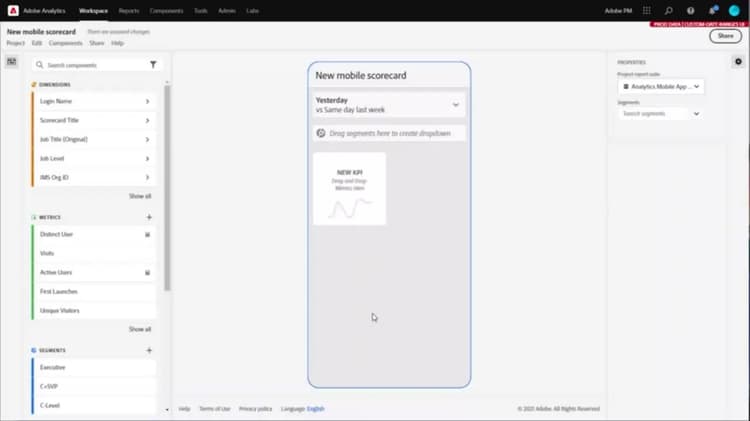
Task: Open the Project menu
Action: [15, 43]
